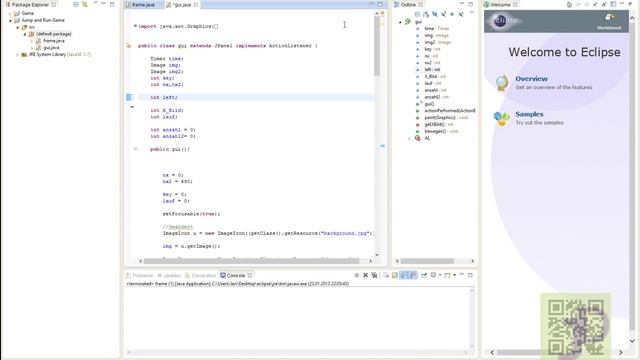Screen dimensions: 640x360
Task: Open the Overview link on Welcome page
Action: (531, 79)
